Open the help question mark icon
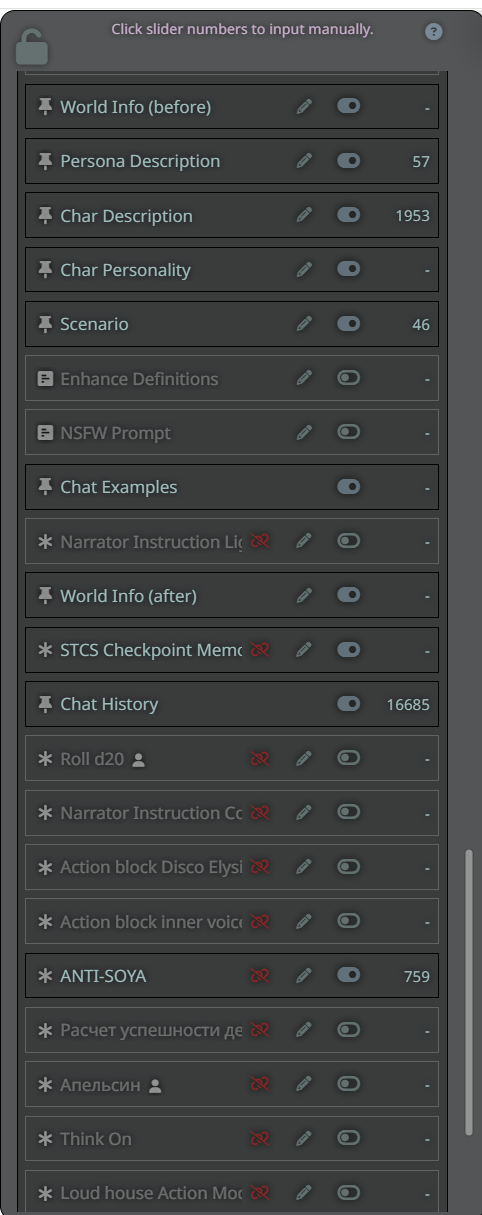 (x=433, y=32)
